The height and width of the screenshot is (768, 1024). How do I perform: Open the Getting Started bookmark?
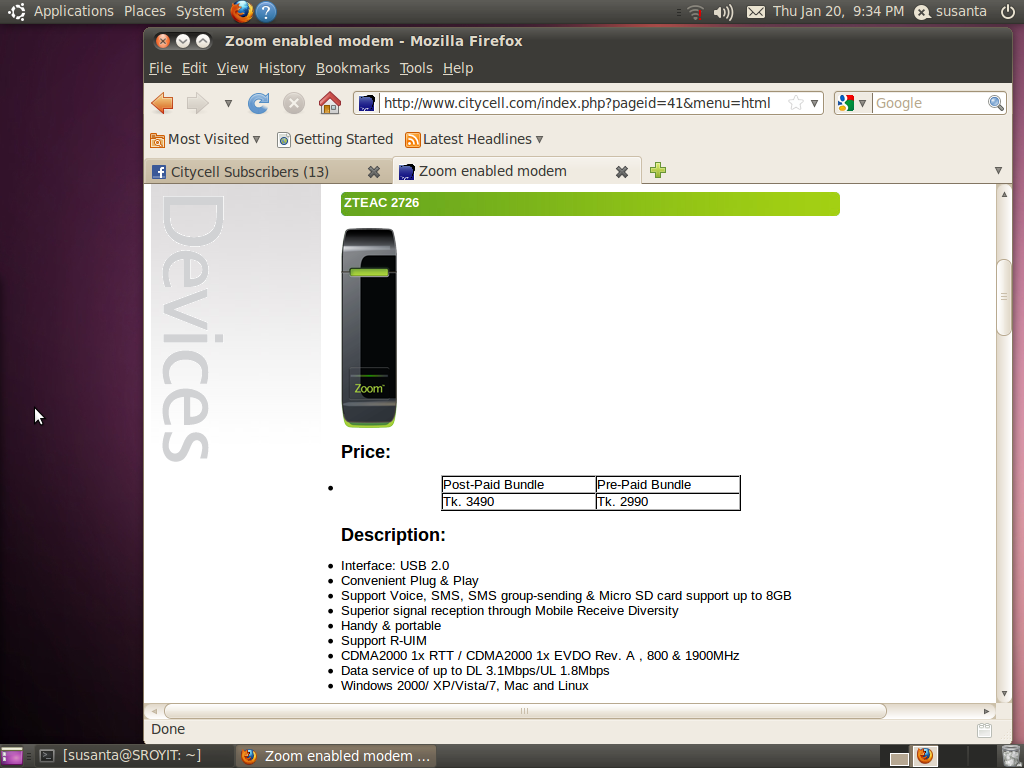coord(335,139)
